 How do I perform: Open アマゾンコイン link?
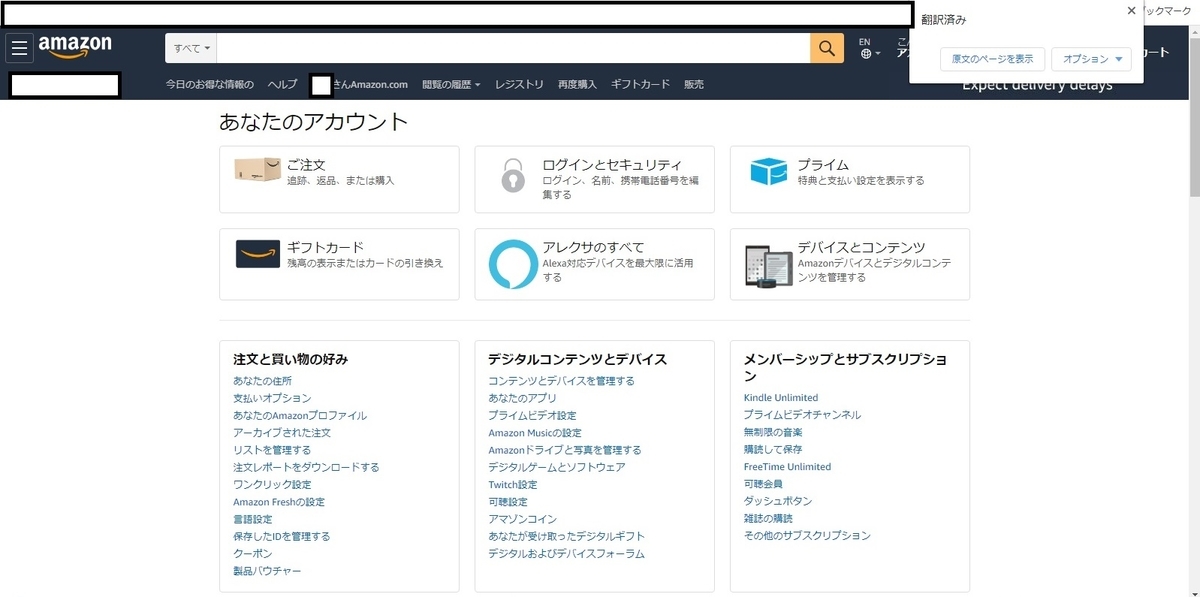(522, 519)
